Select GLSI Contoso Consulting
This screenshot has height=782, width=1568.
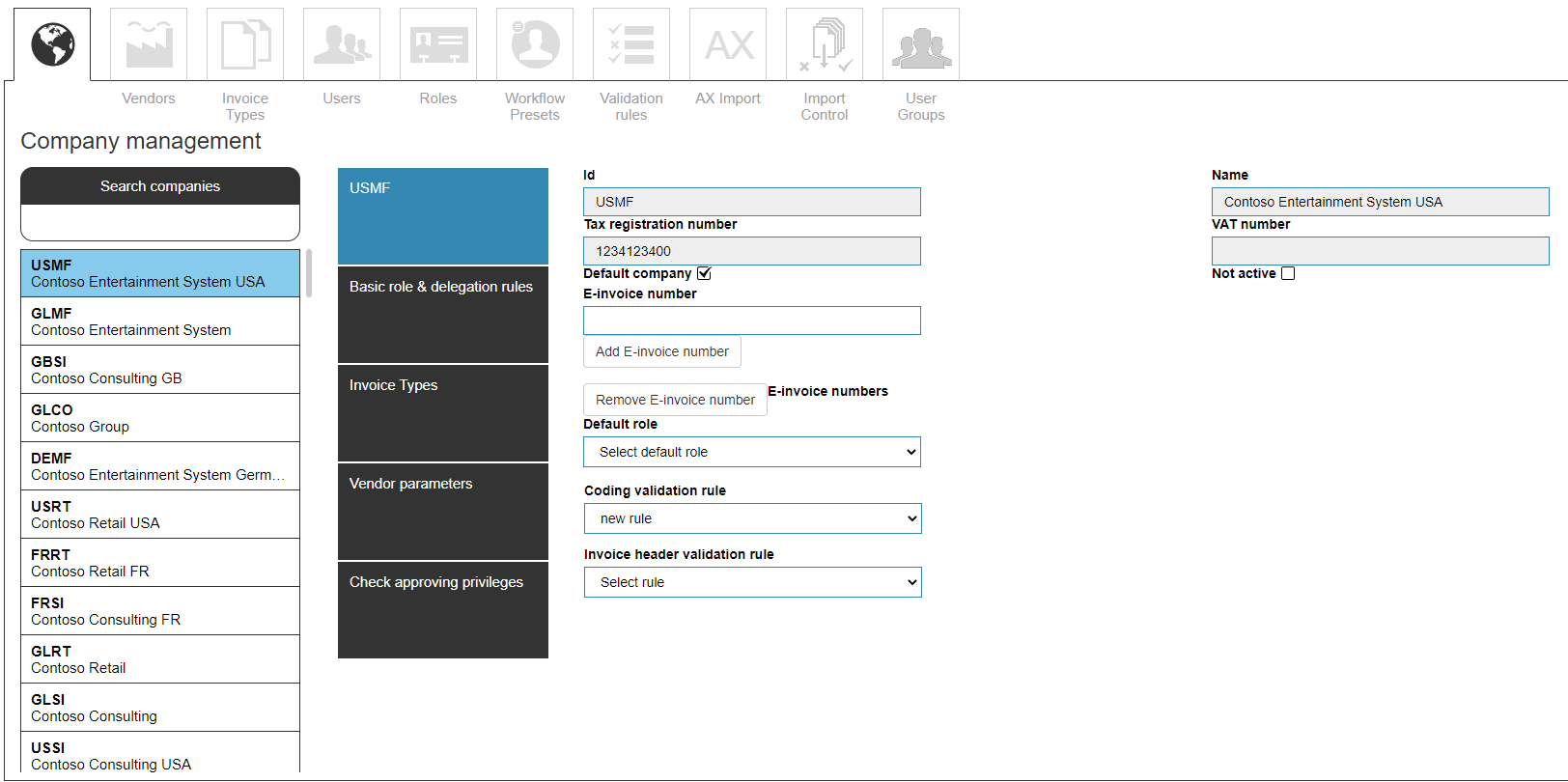160,708
